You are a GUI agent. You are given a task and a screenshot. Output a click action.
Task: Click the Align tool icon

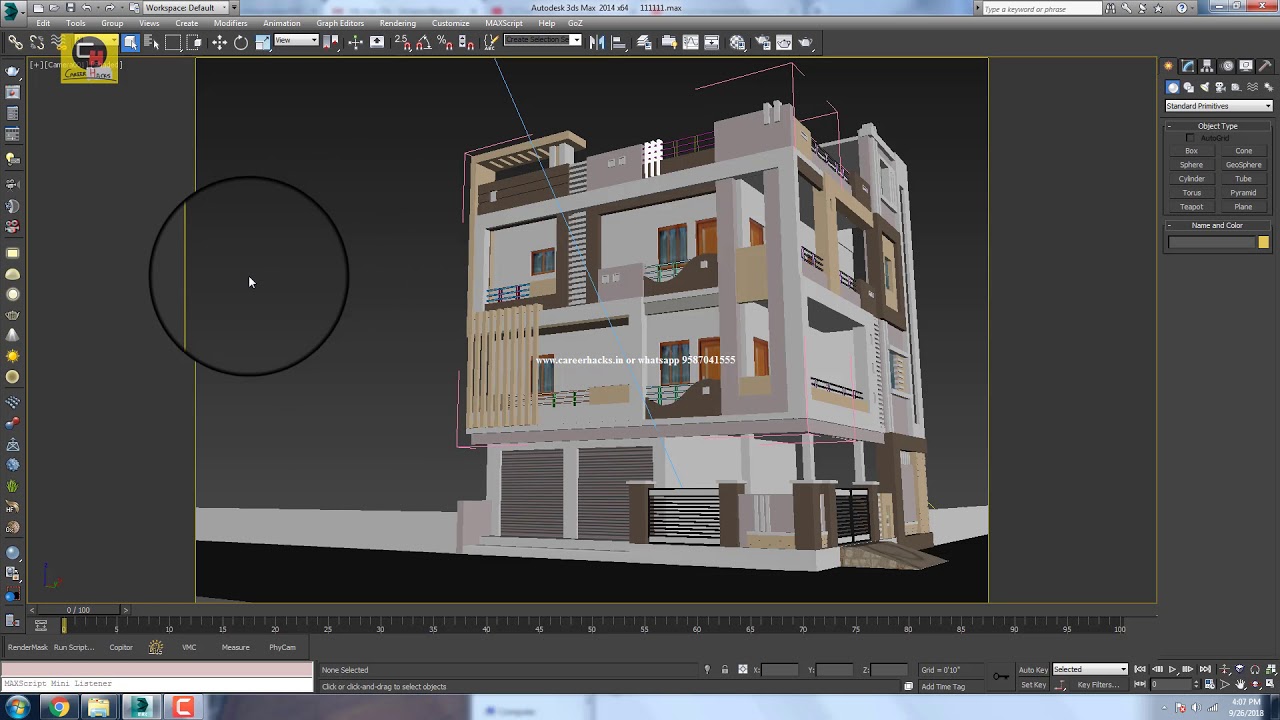618,42
